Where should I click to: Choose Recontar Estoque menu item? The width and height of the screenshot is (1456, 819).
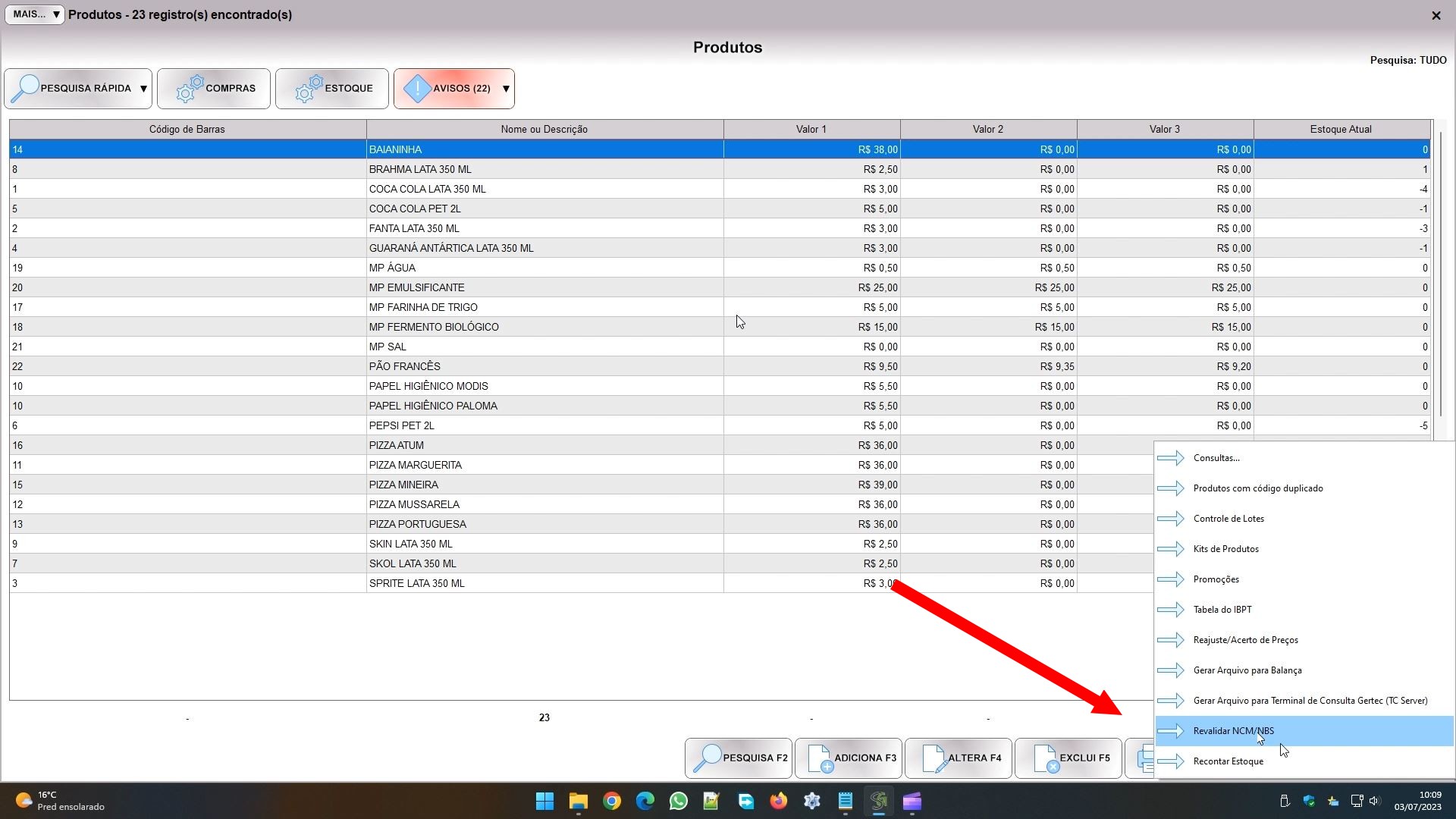coord(1304,761)
